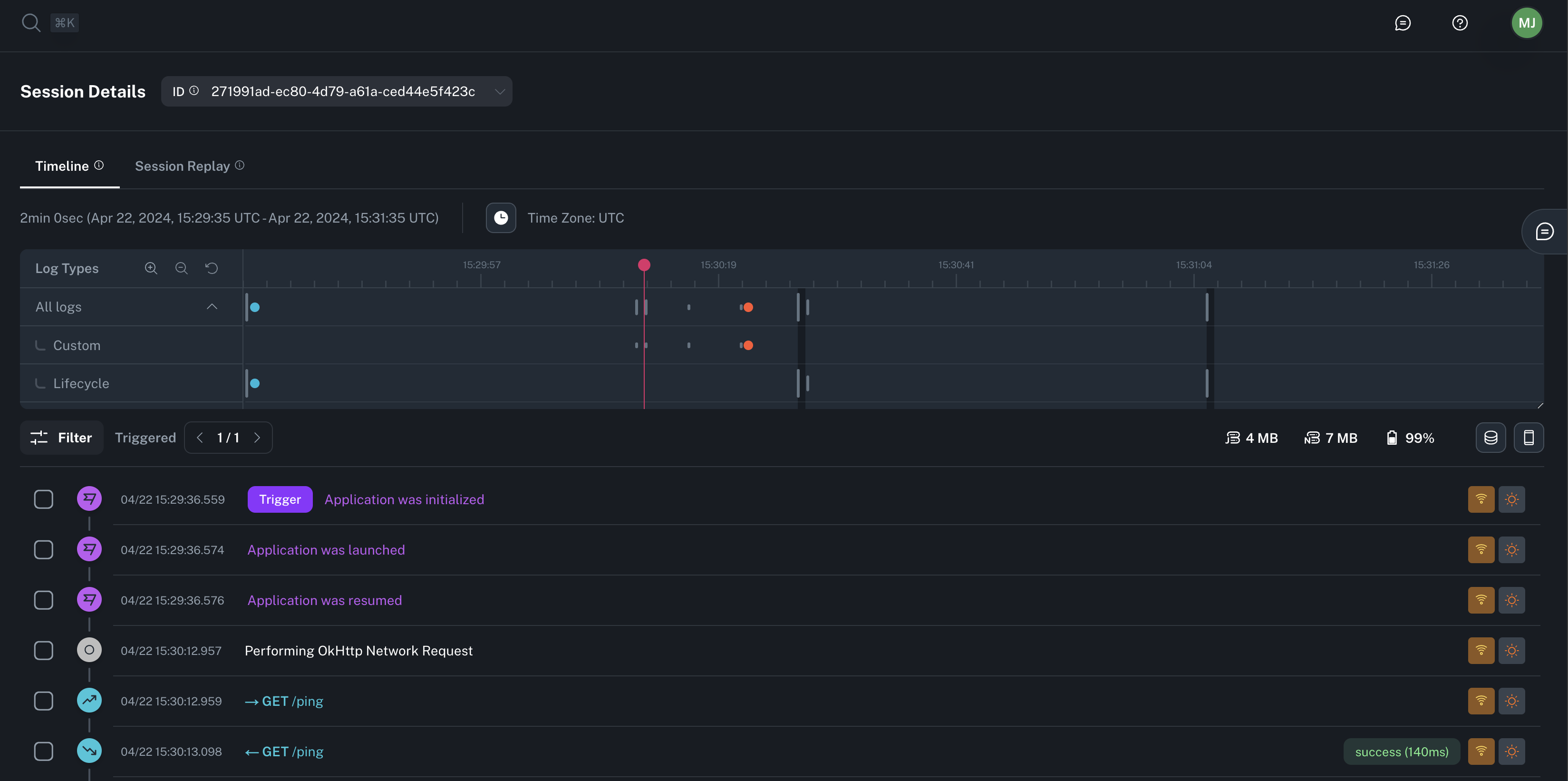Open the database storage panel icon
The width and height of the screenshot is (1568, 781).
[1491, 437]
